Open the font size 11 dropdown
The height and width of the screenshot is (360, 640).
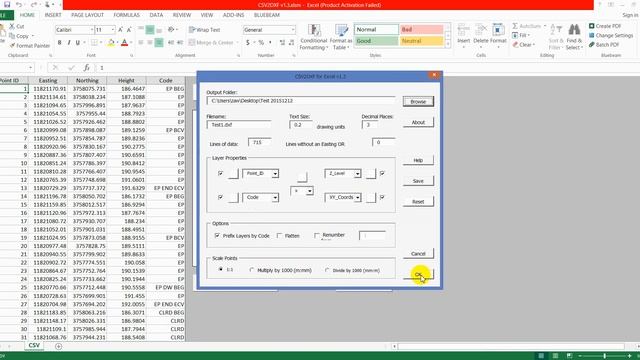coord(113,30)
